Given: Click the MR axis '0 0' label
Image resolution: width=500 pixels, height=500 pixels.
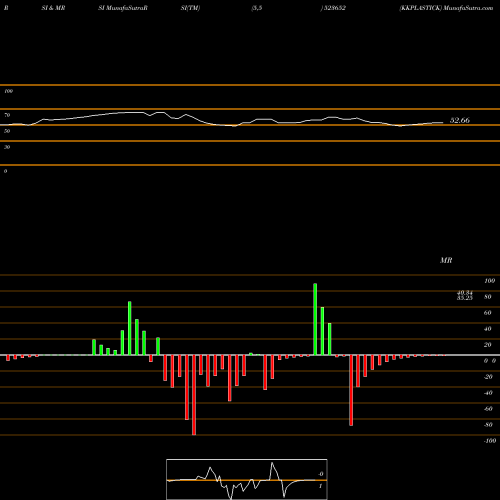Looking at the screenshot, I should tap(490, 361).
